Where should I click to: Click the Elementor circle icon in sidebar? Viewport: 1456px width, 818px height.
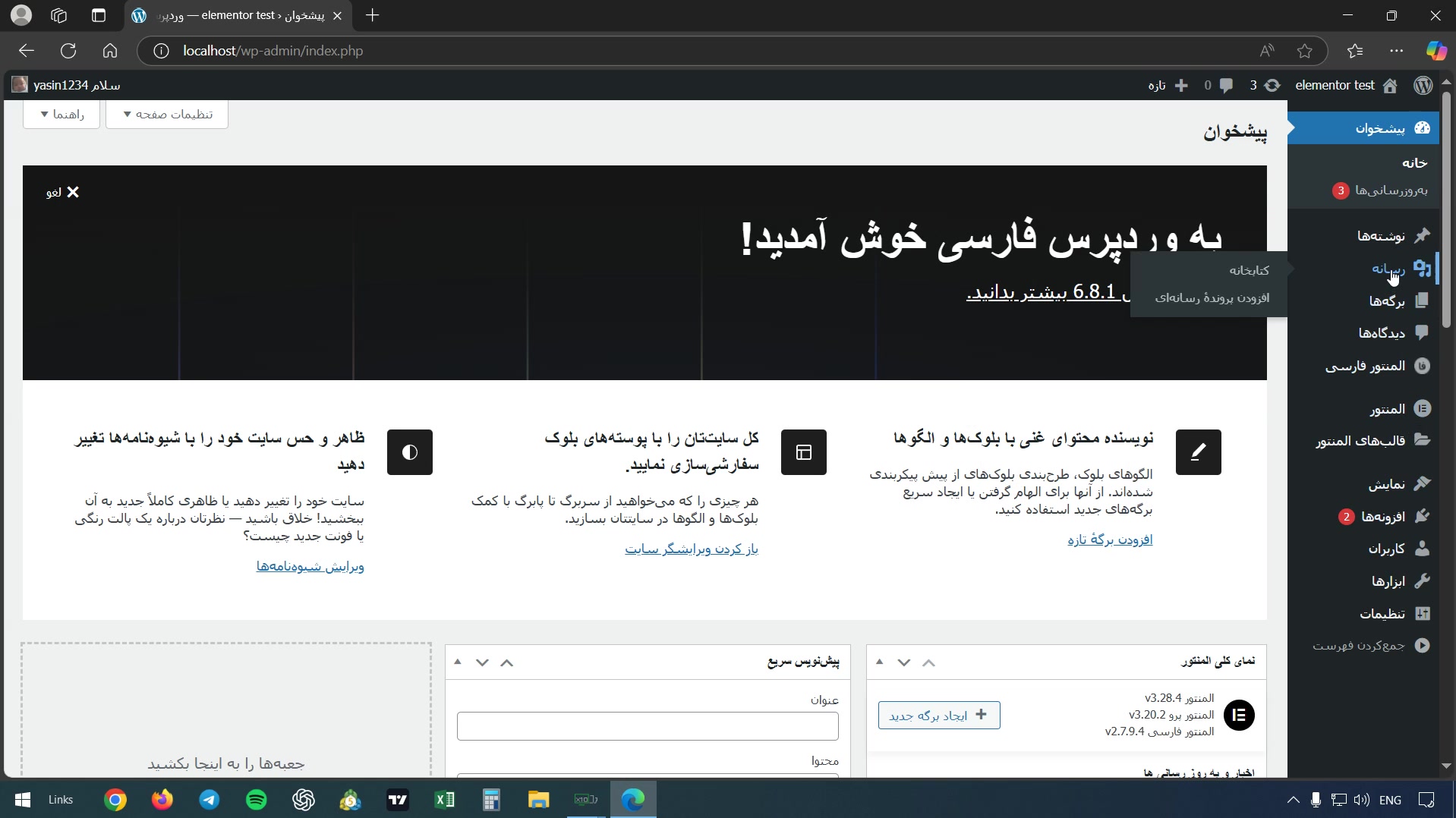click(x=1422, y=409)
